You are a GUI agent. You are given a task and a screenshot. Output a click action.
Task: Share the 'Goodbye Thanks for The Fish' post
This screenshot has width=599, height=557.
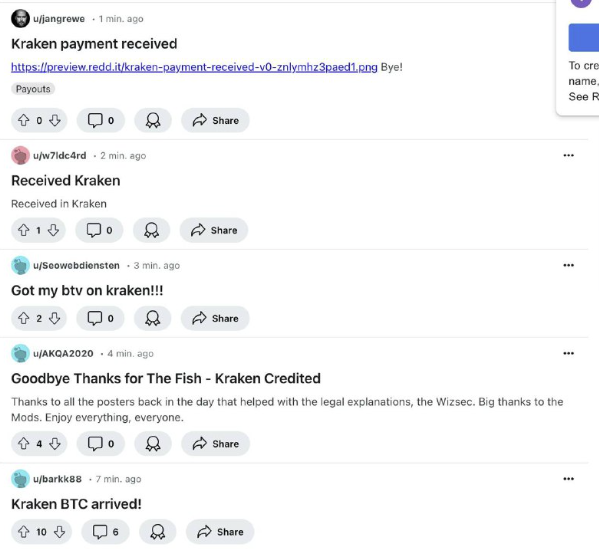(x=215, y=444)
